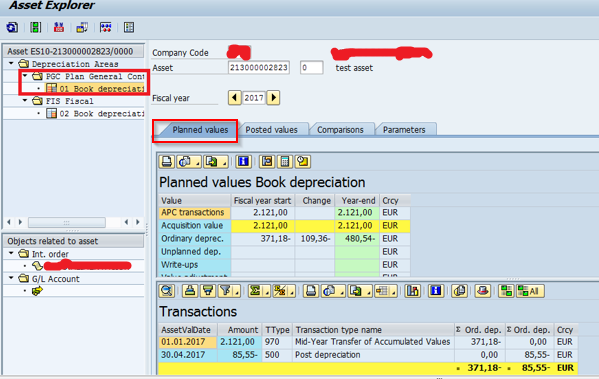Click the leftmost scroll-left arrow under the tree
This screenshot has height=379, width=599.
click(9, 222)
